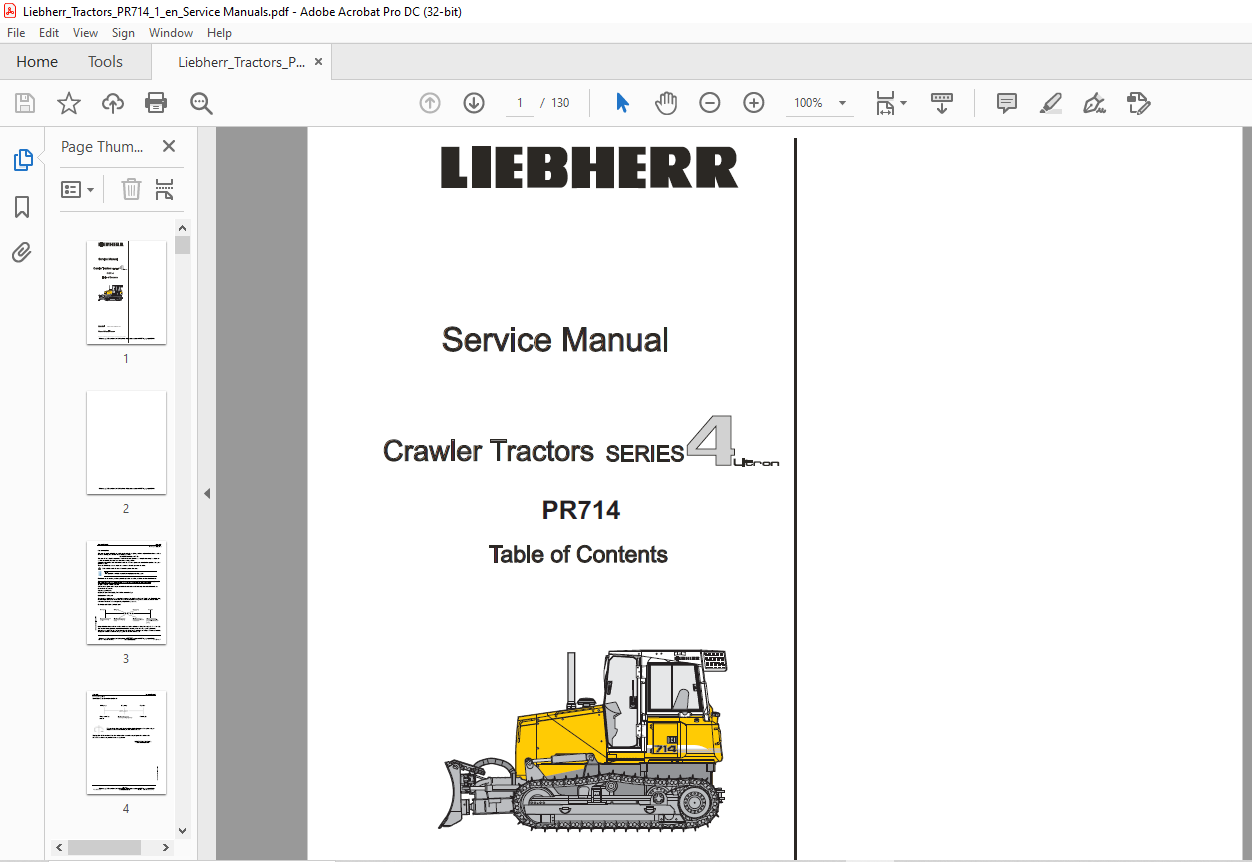This screenshot has width=1252, height=862.
Task: Open the find text magnifier
Action: [x=202, y=103]
